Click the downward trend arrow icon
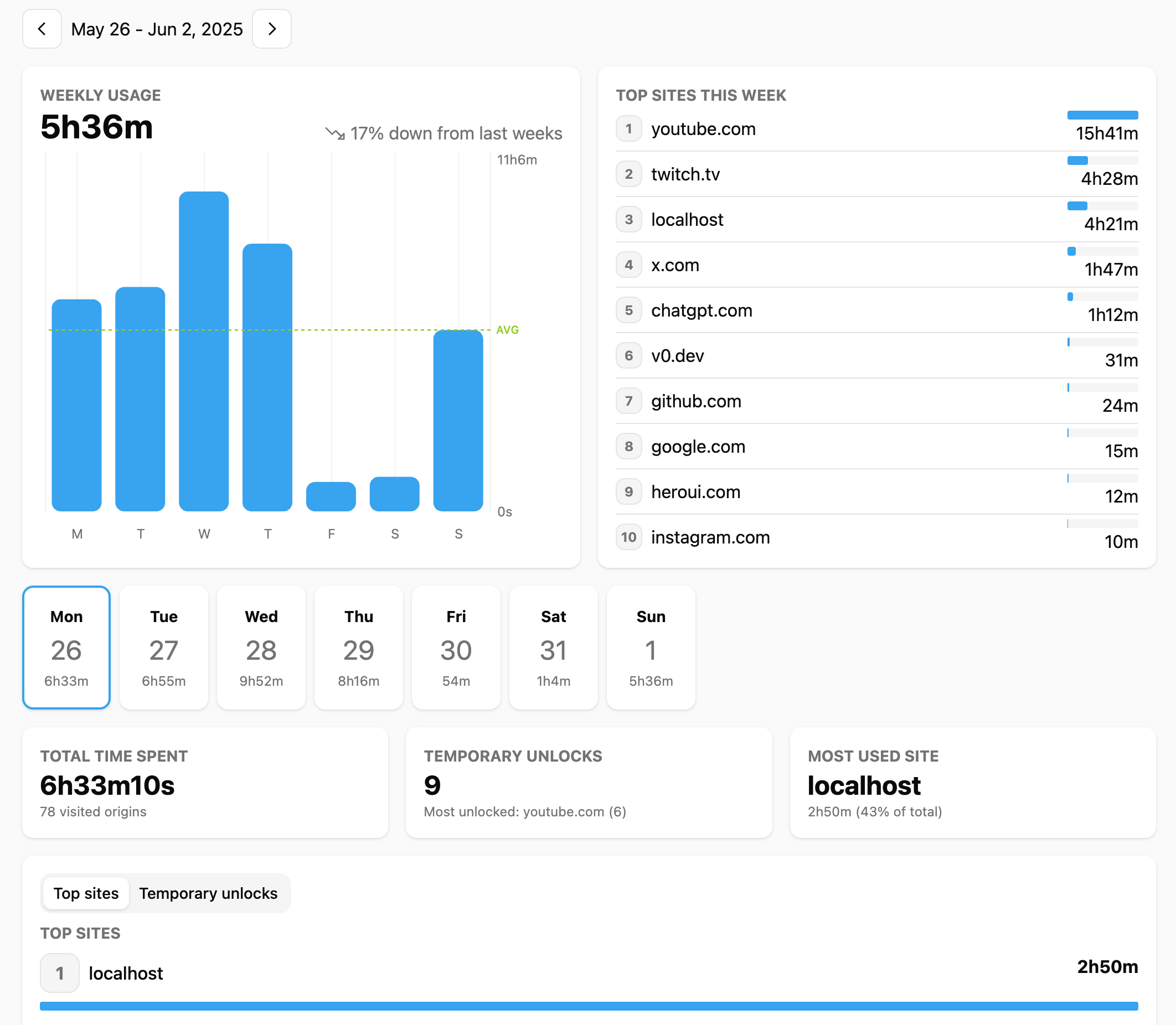The height and width of the screenshot is (1025, 1176). pos(335,133)
